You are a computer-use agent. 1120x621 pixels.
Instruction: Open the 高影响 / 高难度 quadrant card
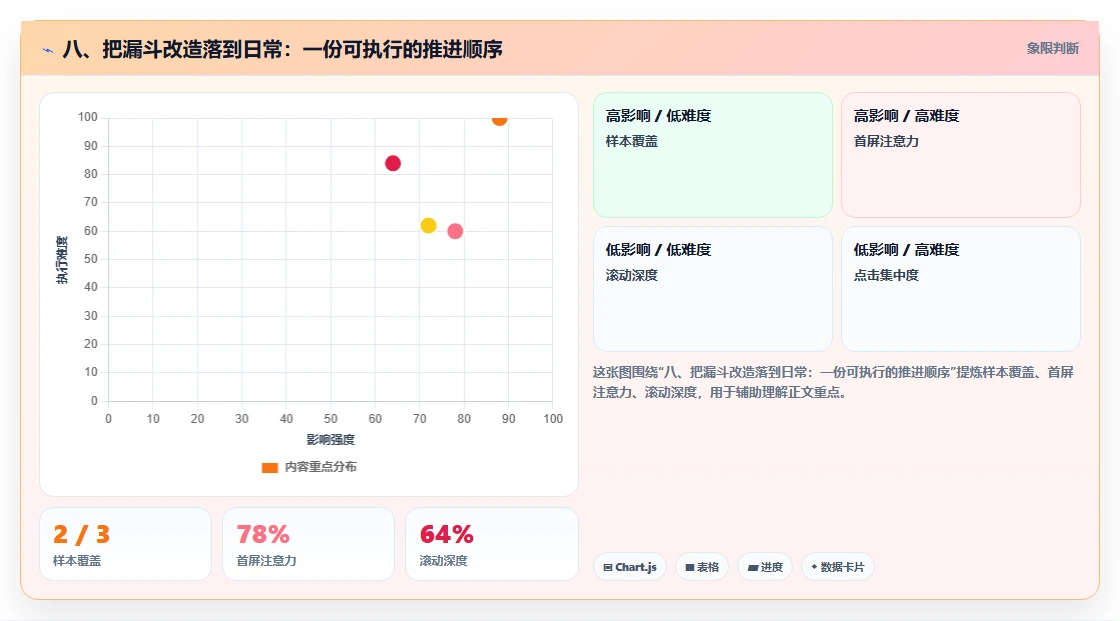[x=961, y=154]
